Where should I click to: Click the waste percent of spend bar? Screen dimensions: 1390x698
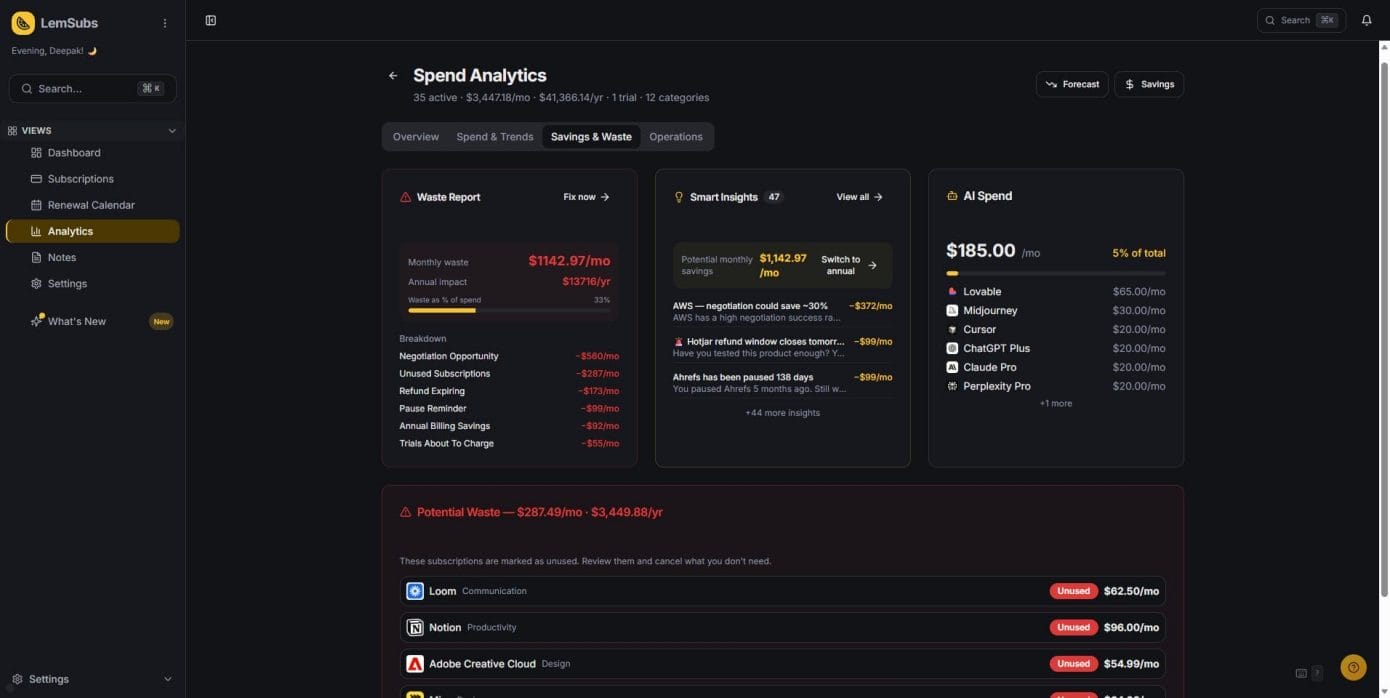[x=508, y=311]
